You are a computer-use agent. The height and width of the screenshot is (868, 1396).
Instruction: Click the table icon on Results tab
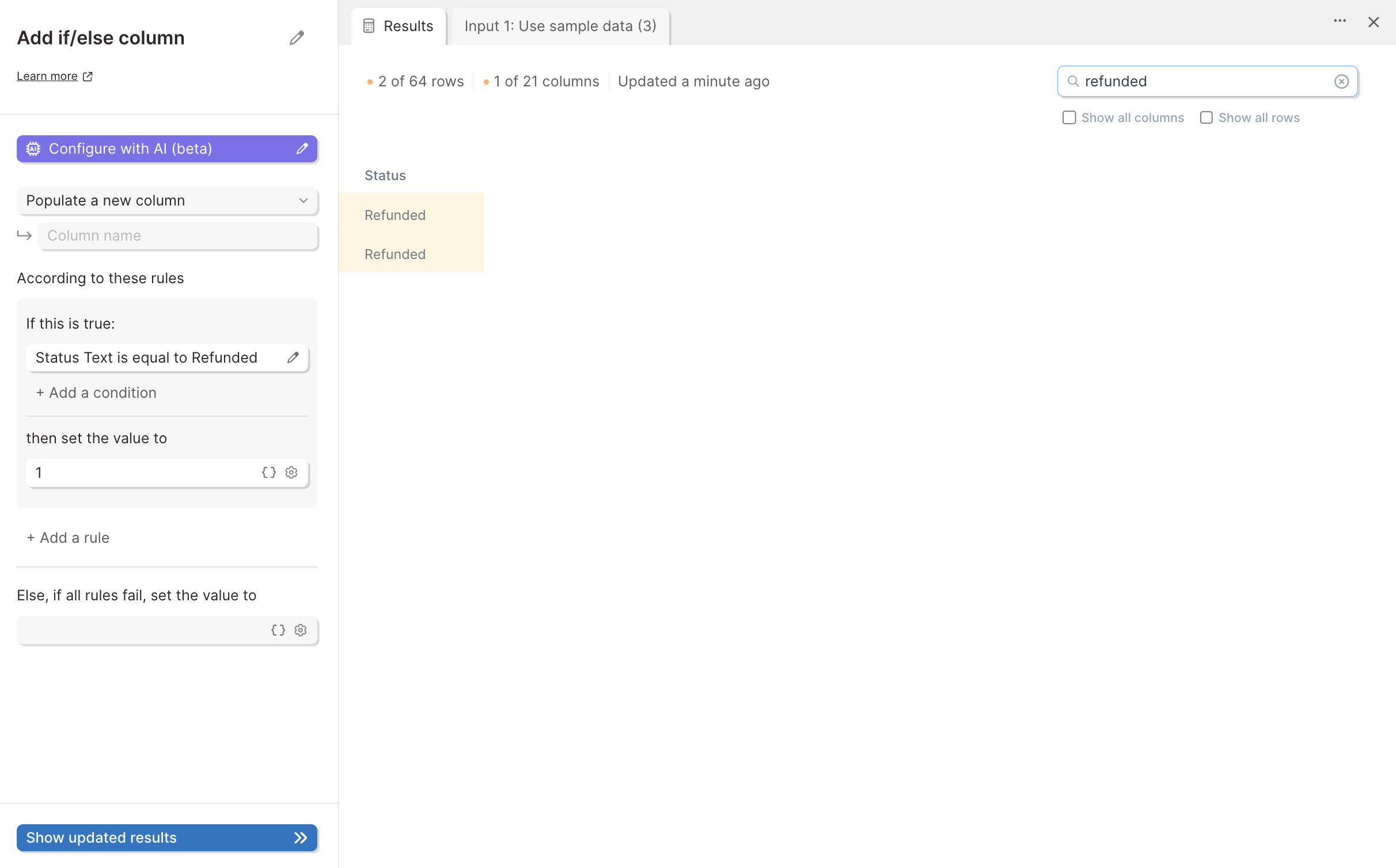[x=369, y=26]
